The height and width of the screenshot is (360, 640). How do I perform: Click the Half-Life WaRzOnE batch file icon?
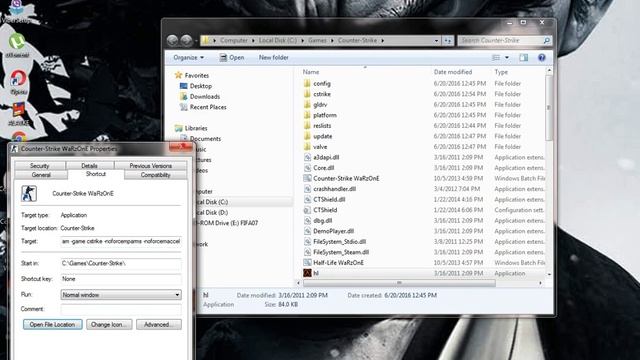click(x=307, y=262)
